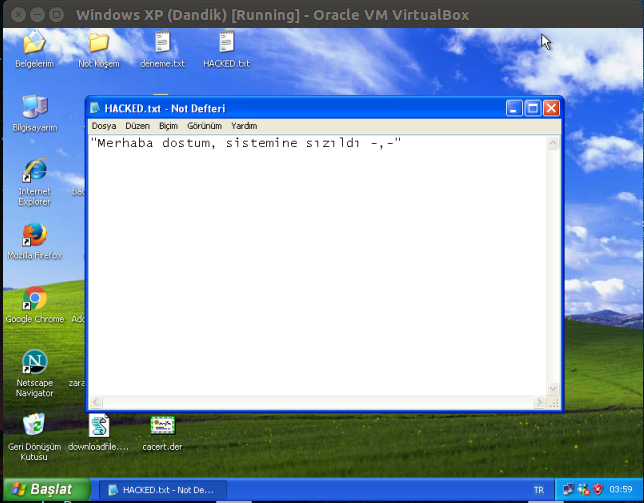Close the HACKED.txt Notepad window
The height and width of the screenshot is (503, 644).
coord(551,108)
